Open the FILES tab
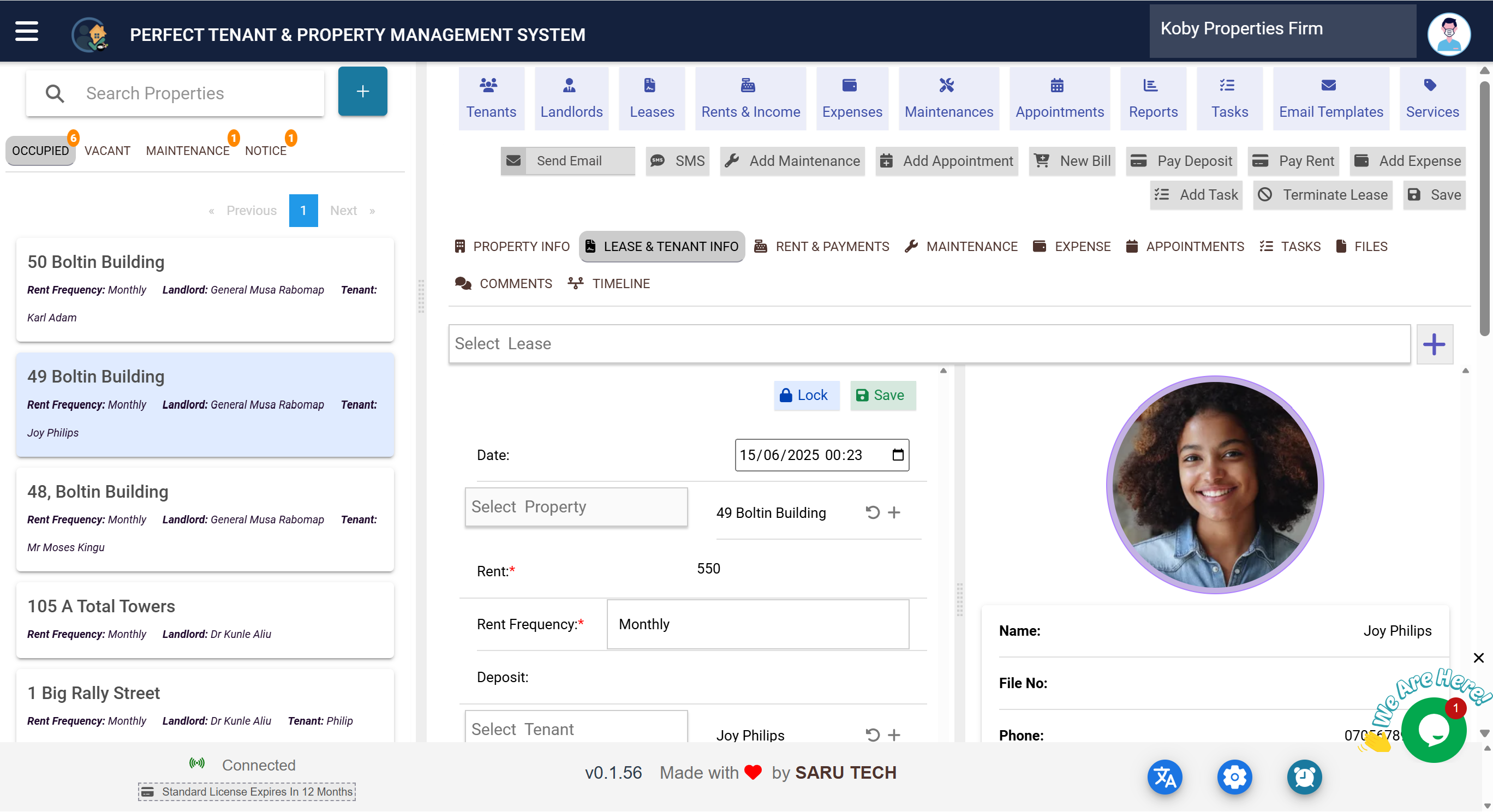 [x=1361, y=246]
